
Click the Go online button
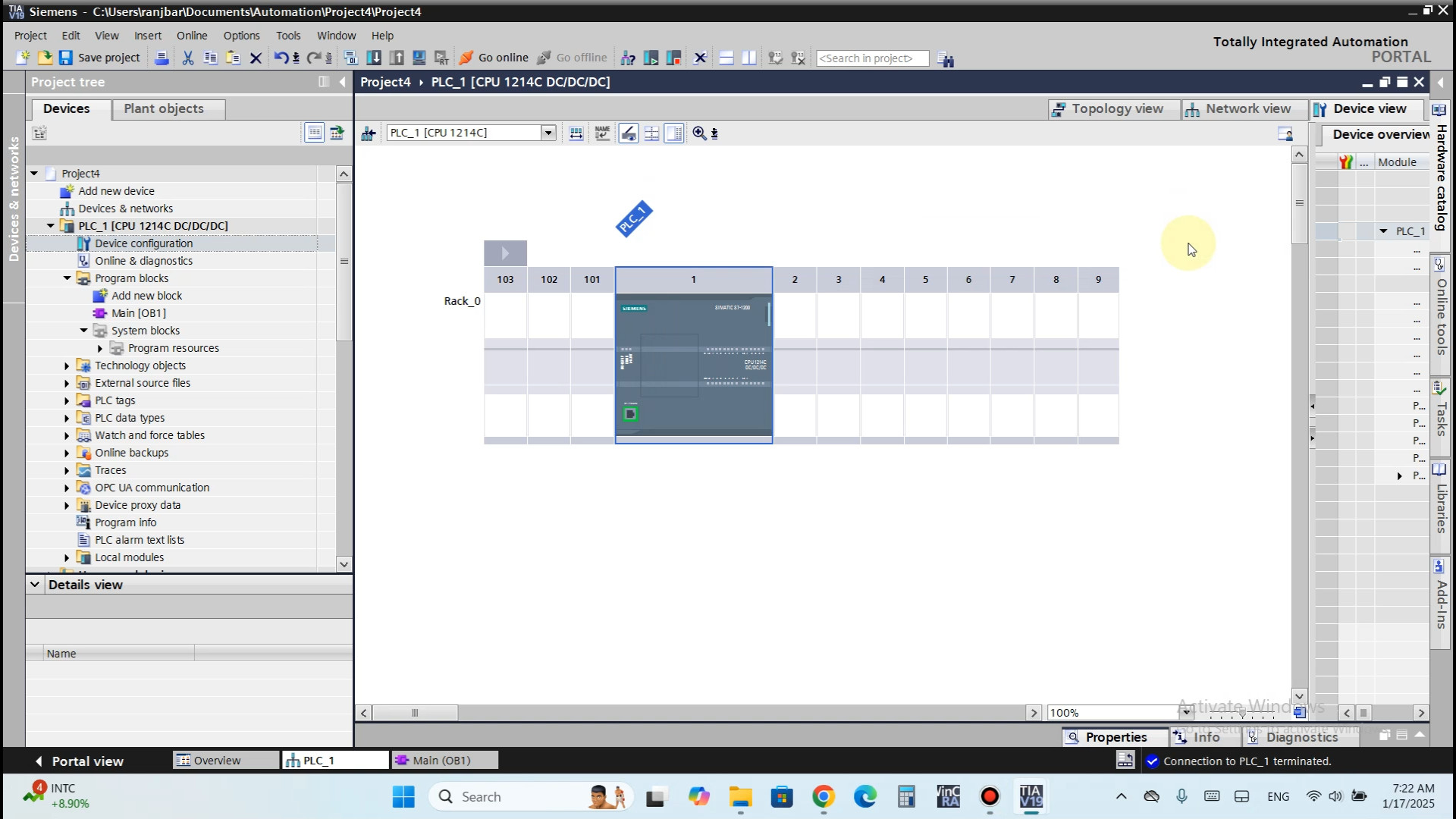point(494,58)
